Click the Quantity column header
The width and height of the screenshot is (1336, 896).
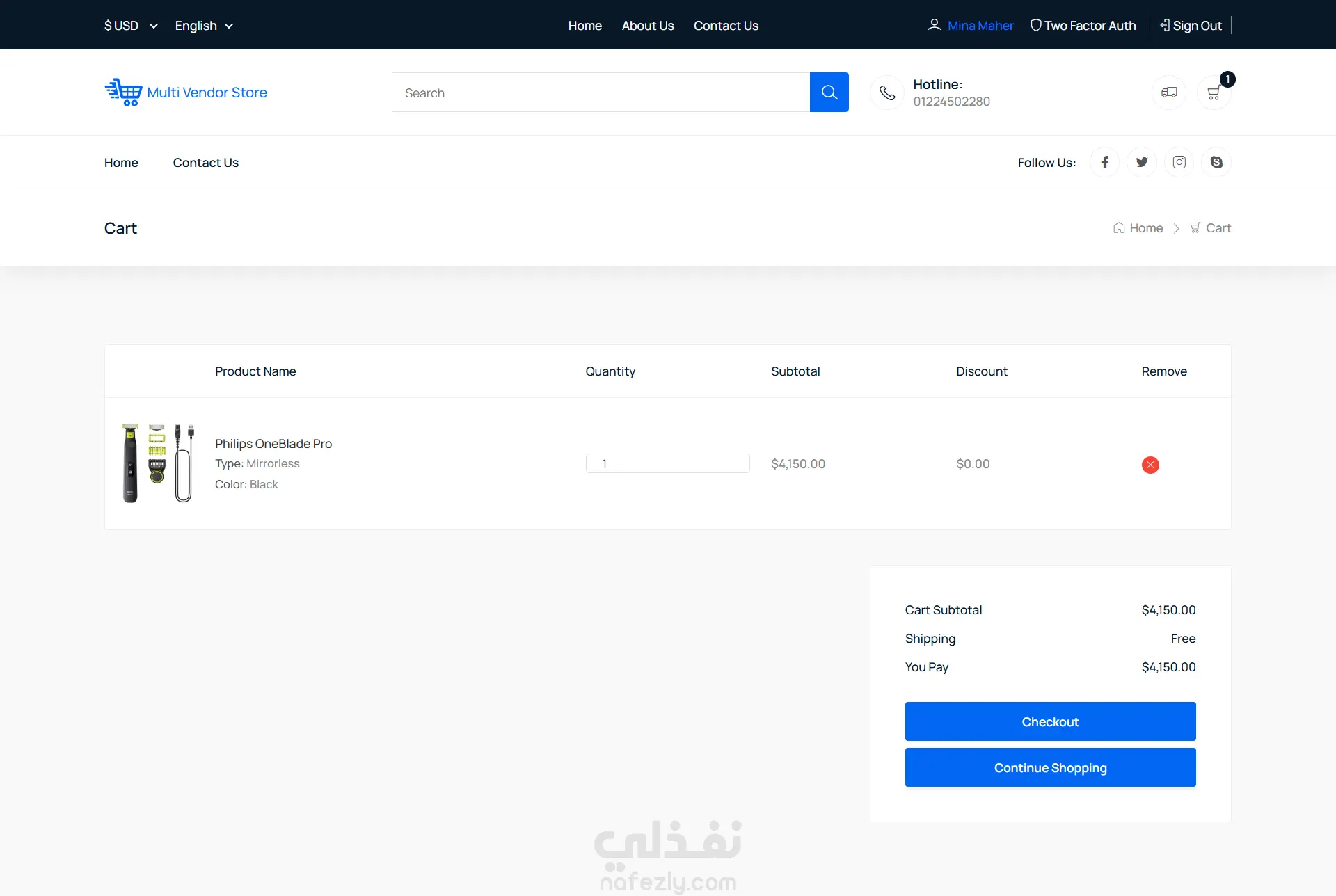tap(610, 371)
